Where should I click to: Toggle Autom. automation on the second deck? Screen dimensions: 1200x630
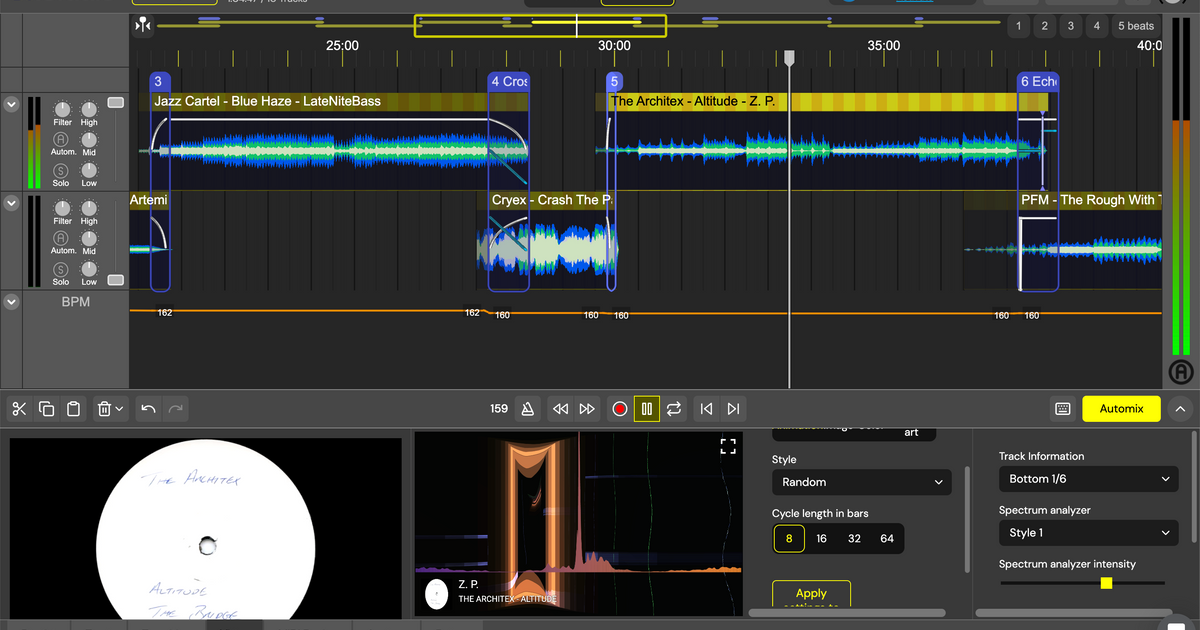60,237
